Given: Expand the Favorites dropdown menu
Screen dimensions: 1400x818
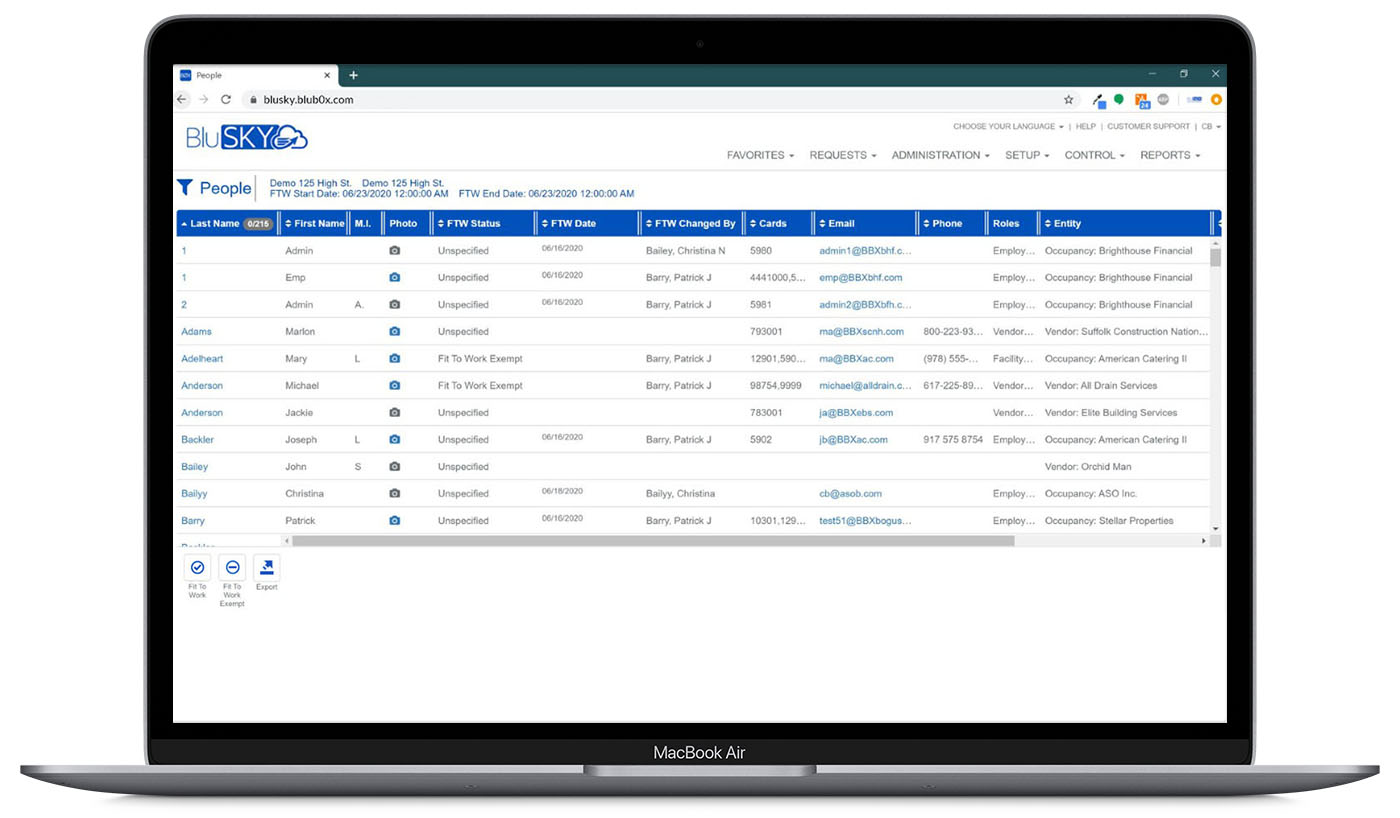Looking at the screenshot, I should [x=760, y=156].
